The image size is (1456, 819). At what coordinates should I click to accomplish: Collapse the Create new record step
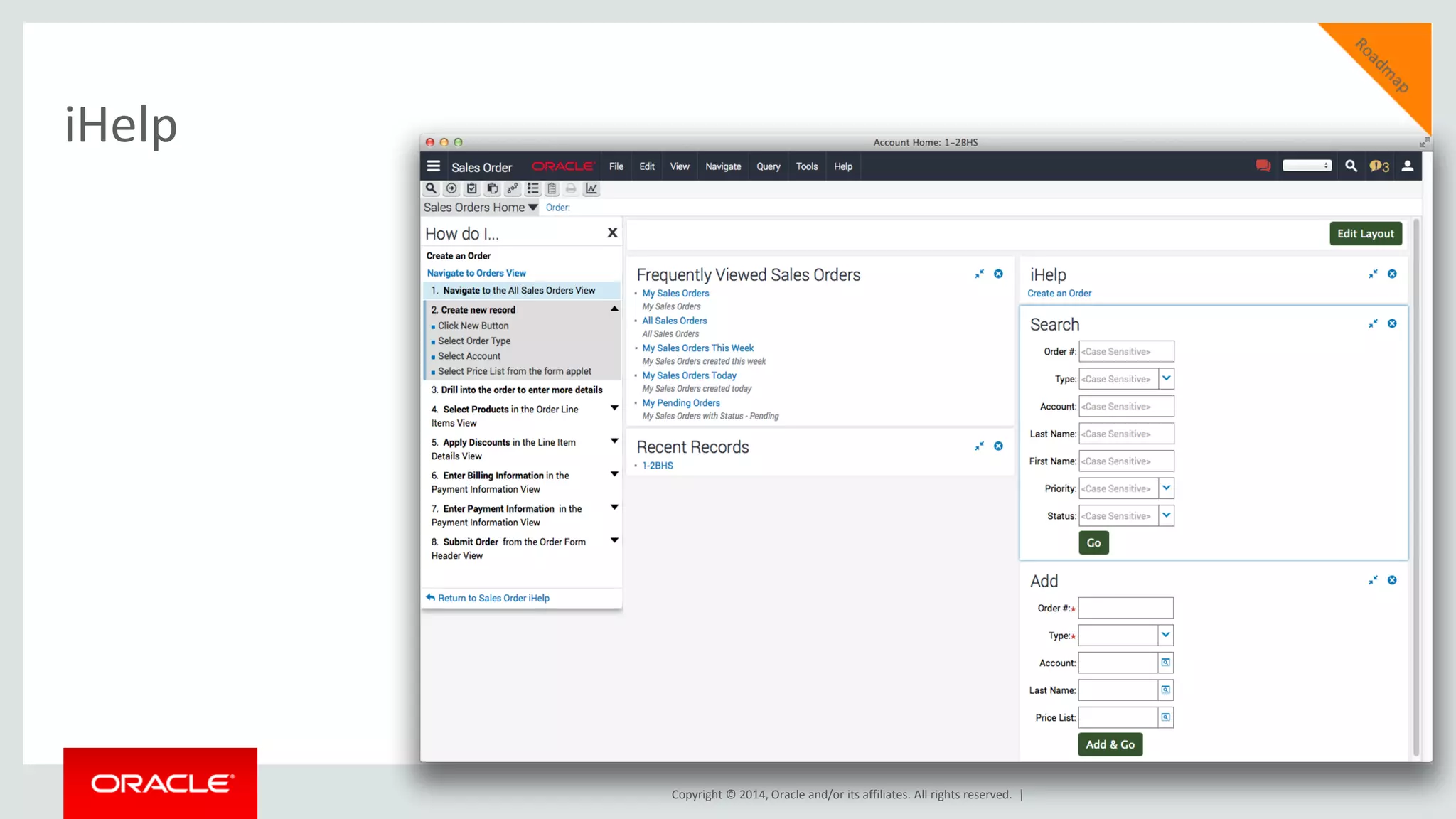pyautogui.click(x=614, y=309)
